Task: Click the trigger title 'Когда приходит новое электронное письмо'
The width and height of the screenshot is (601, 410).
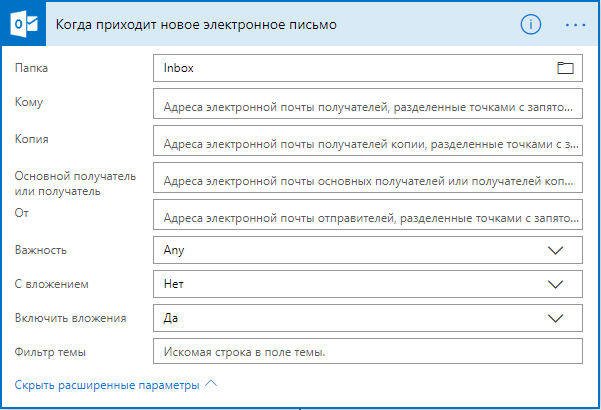Action: tap(196, 25)
